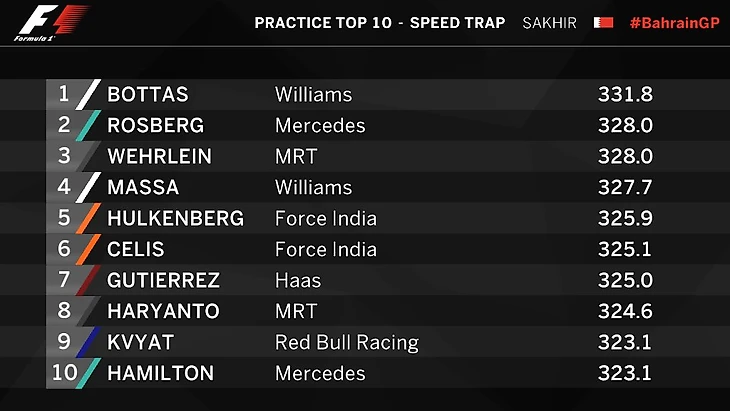Viewport: 730px width, 411px height.
Task: Select driver name Wehrlein
Action: pos(158,157)
